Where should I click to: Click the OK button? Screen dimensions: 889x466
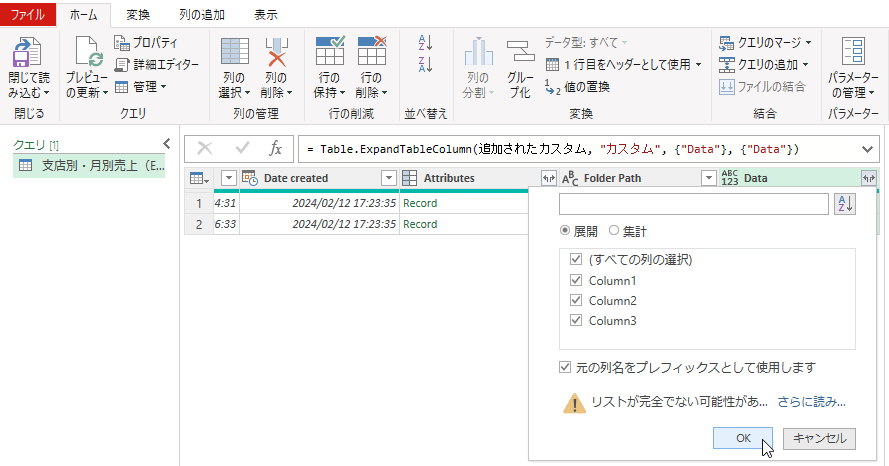743,438
